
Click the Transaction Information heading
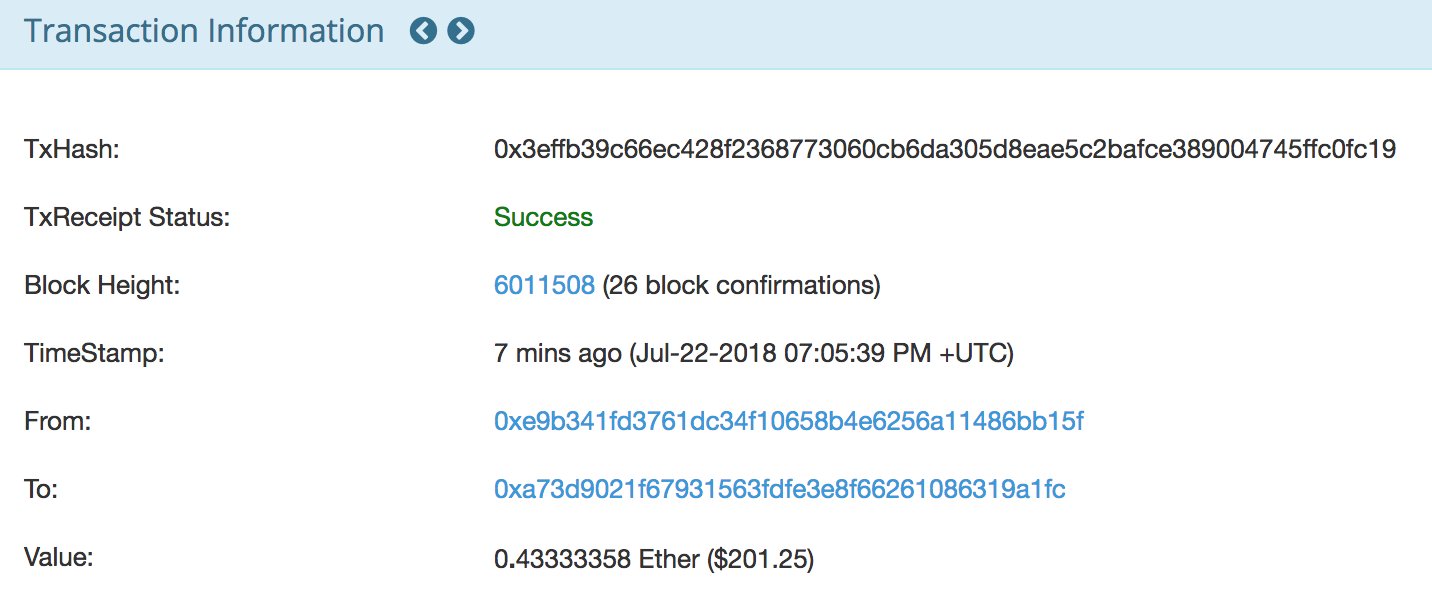click(204, 31)
